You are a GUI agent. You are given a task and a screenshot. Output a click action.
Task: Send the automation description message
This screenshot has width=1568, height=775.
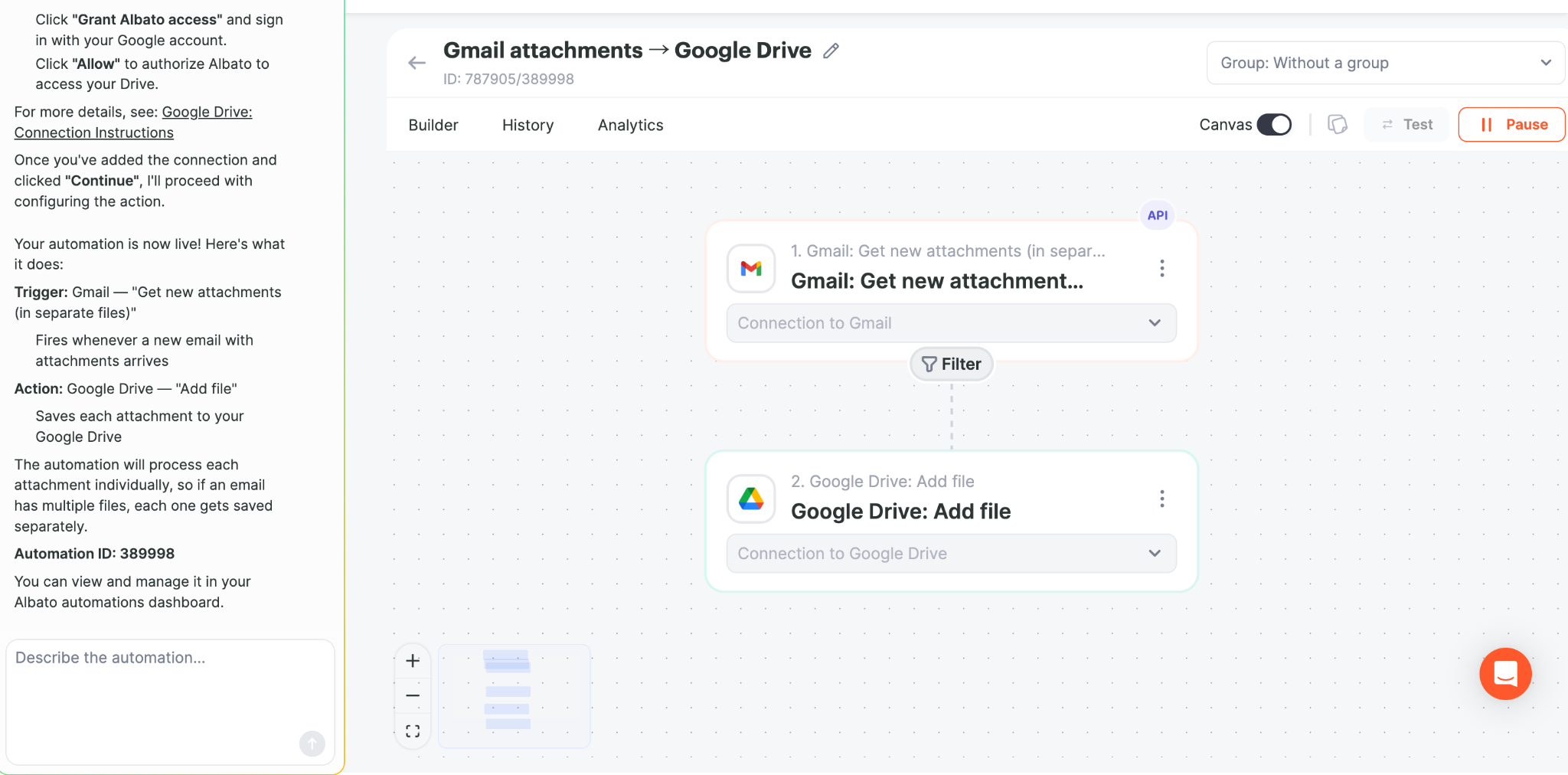click(x=312, y=743)
